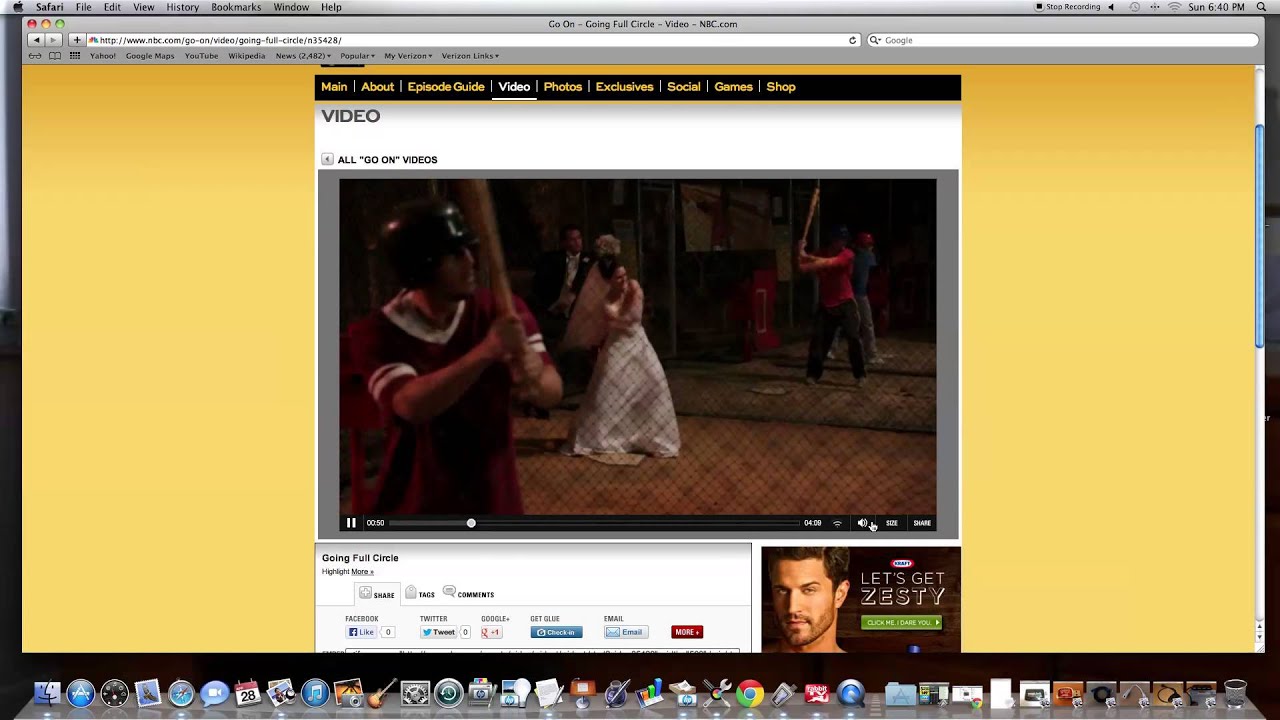Click the Kraft Zesty ad button
Image resolution: width=1280 pixels, height=720 pixels.
click(901, 622)
